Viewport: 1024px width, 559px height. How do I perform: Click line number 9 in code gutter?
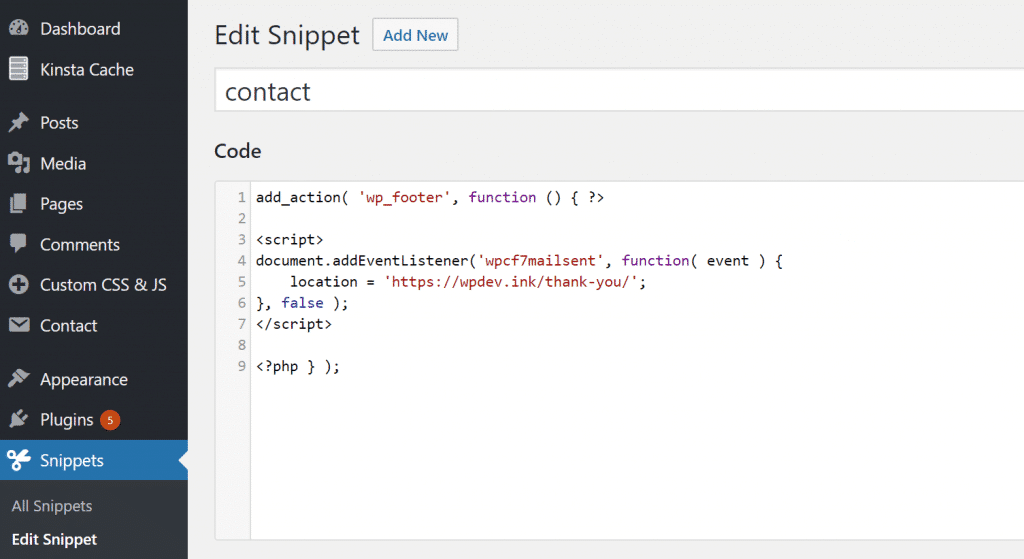[x=241, y=366]
